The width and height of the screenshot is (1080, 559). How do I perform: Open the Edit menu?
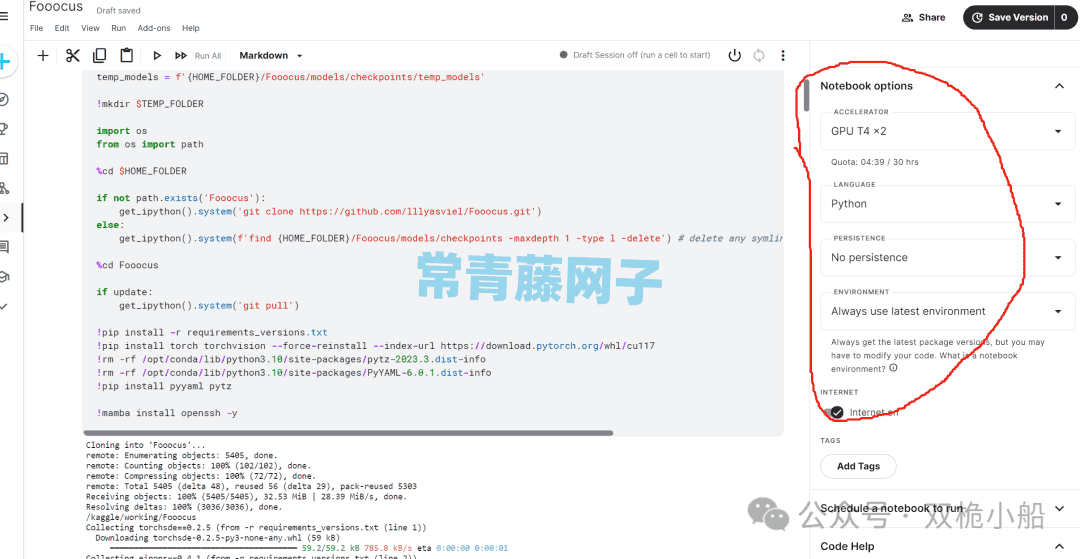coord(62,28)
